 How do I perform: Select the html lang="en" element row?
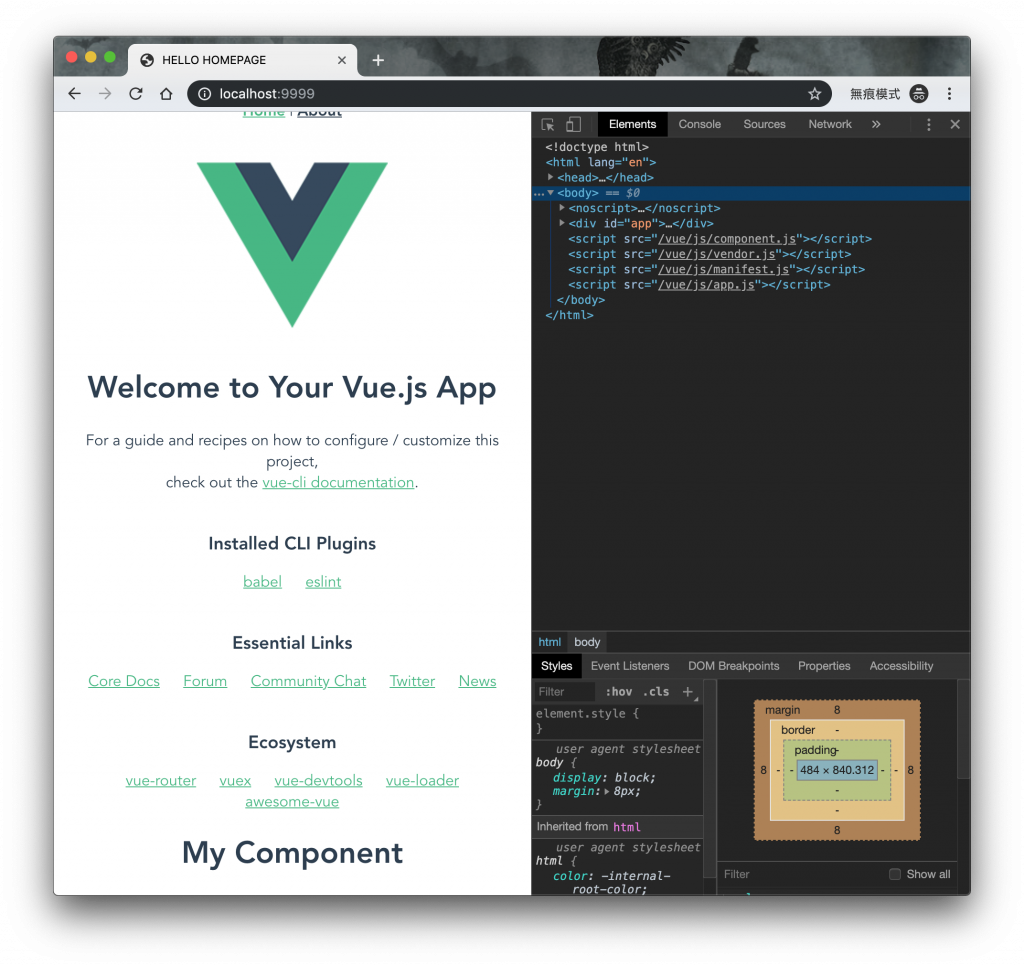(x=601, y=162)
